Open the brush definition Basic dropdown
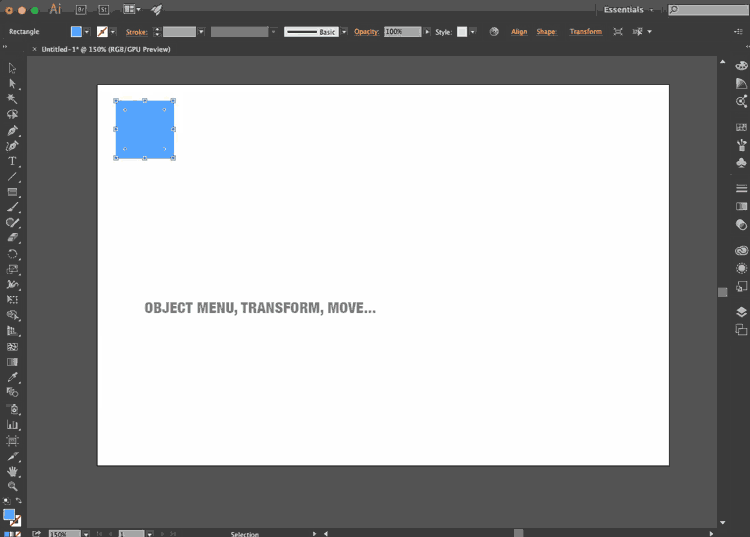This screenshot has width=750, height=537. coord(344,32)
